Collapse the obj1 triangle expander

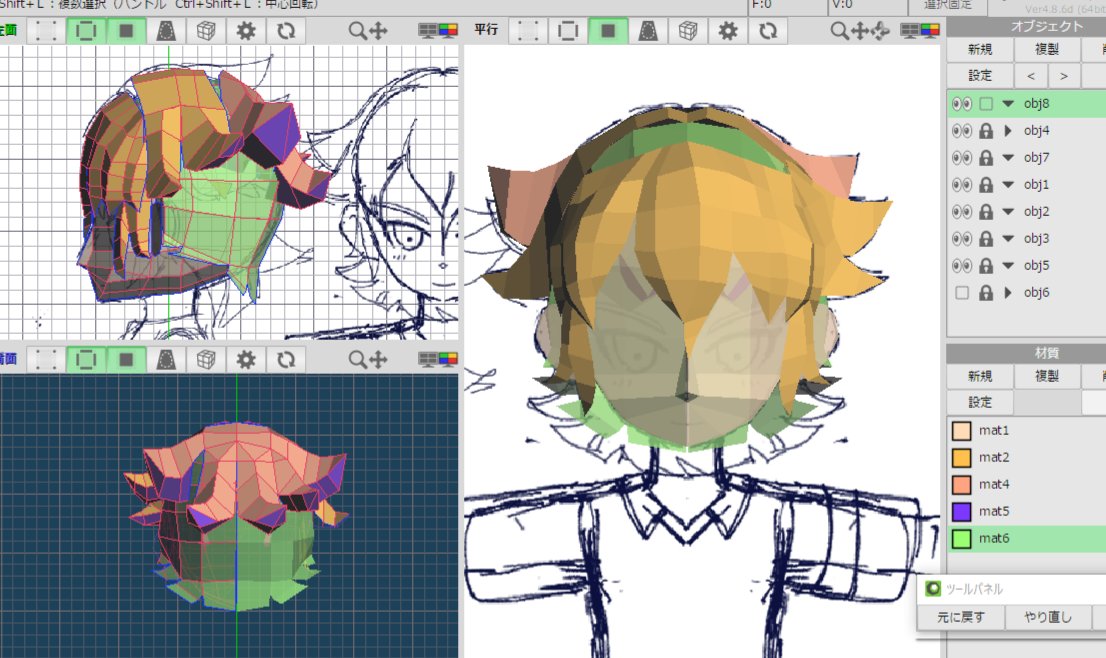tap(1008, 185)
